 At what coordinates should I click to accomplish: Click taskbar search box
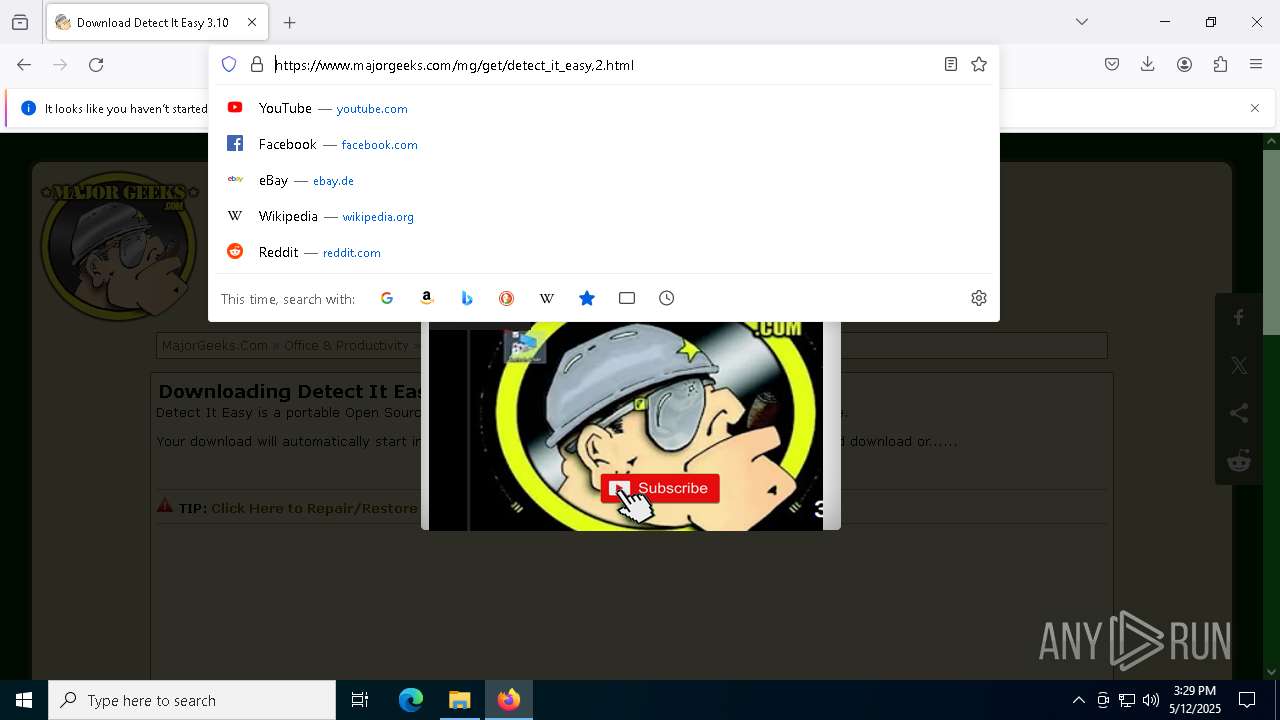192,700
